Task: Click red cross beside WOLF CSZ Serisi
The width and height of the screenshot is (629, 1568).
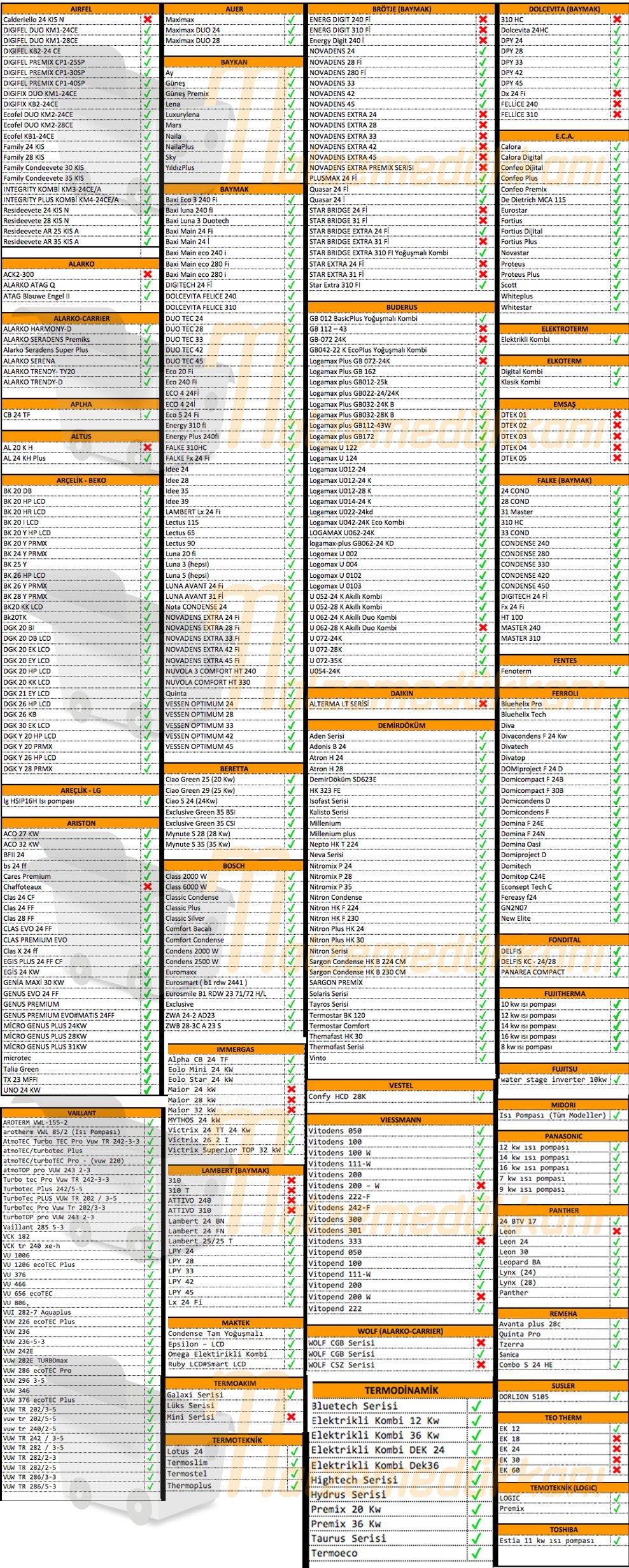Action: pos(481,1364)
